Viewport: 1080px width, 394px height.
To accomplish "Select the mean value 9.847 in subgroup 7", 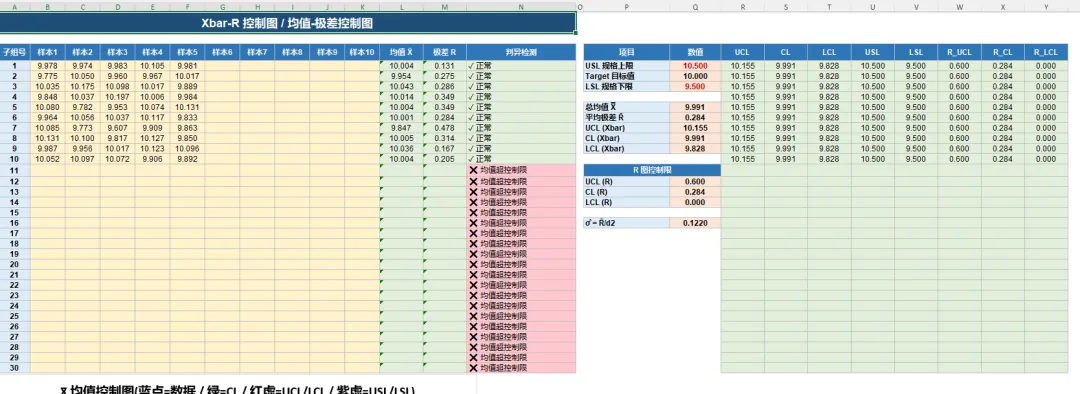I will [x=401, y=128].
